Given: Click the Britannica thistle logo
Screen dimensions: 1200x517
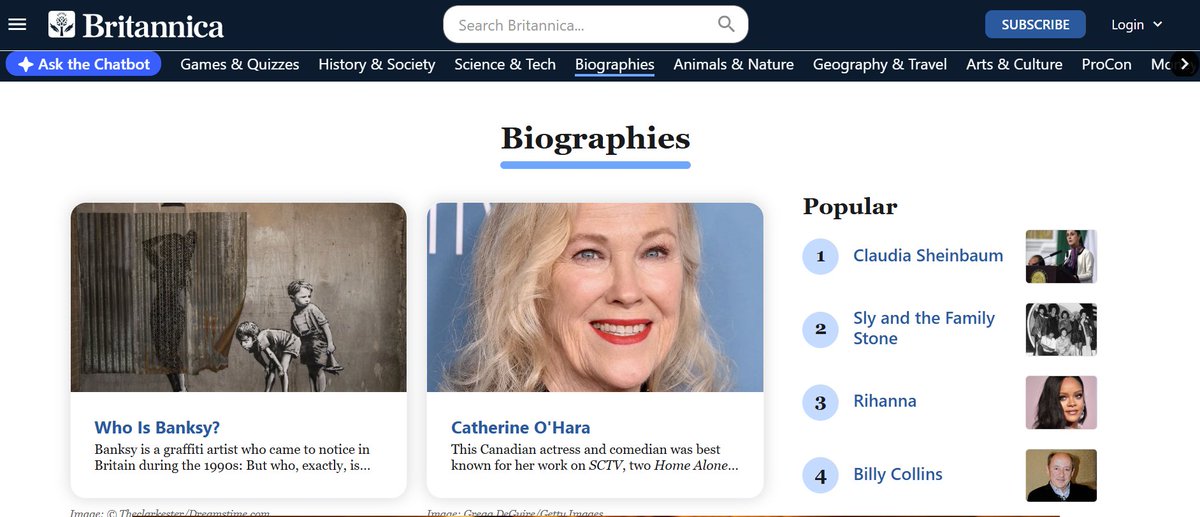Looking at the screenshot, I should click(62, 24).
